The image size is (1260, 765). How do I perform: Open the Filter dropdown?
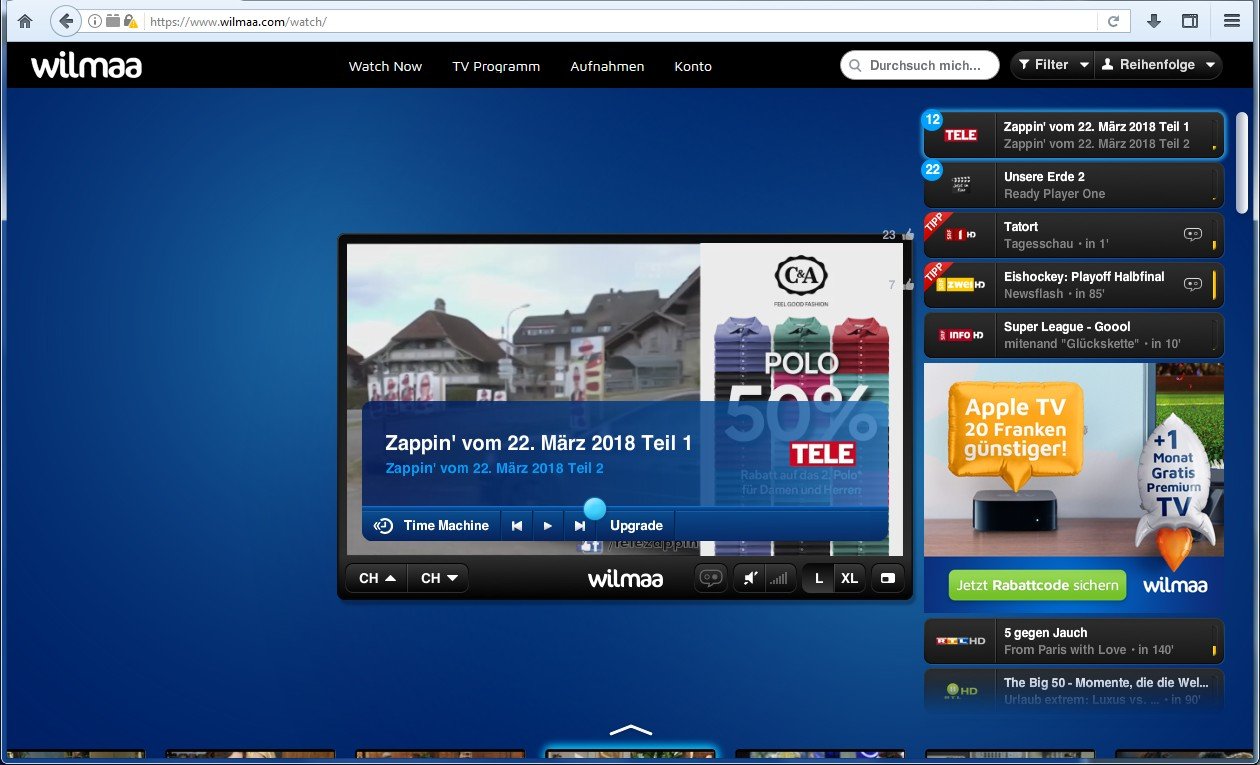click(1053, 65)
